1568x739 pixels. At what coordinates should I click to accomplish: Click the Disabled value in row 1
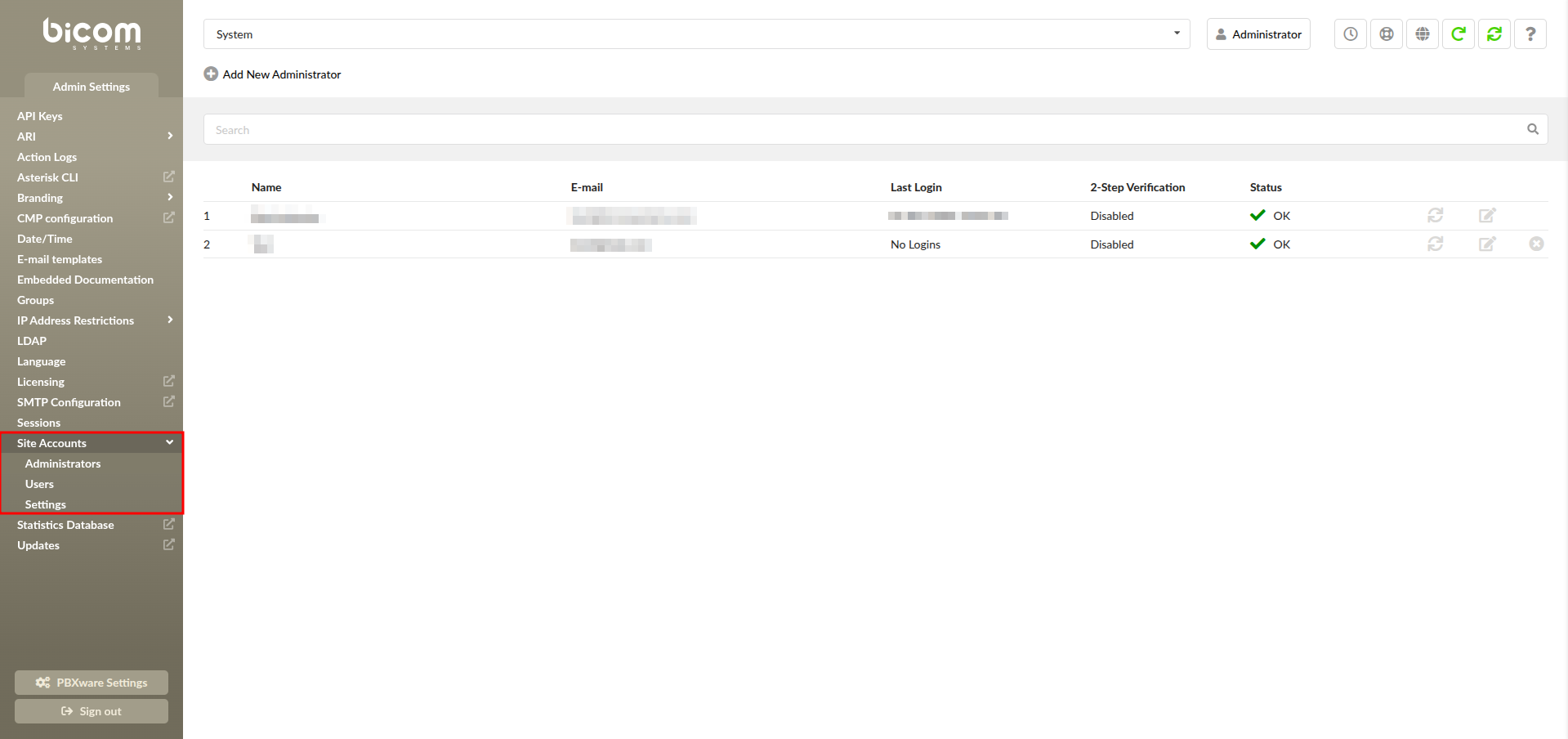point(1112,216)
